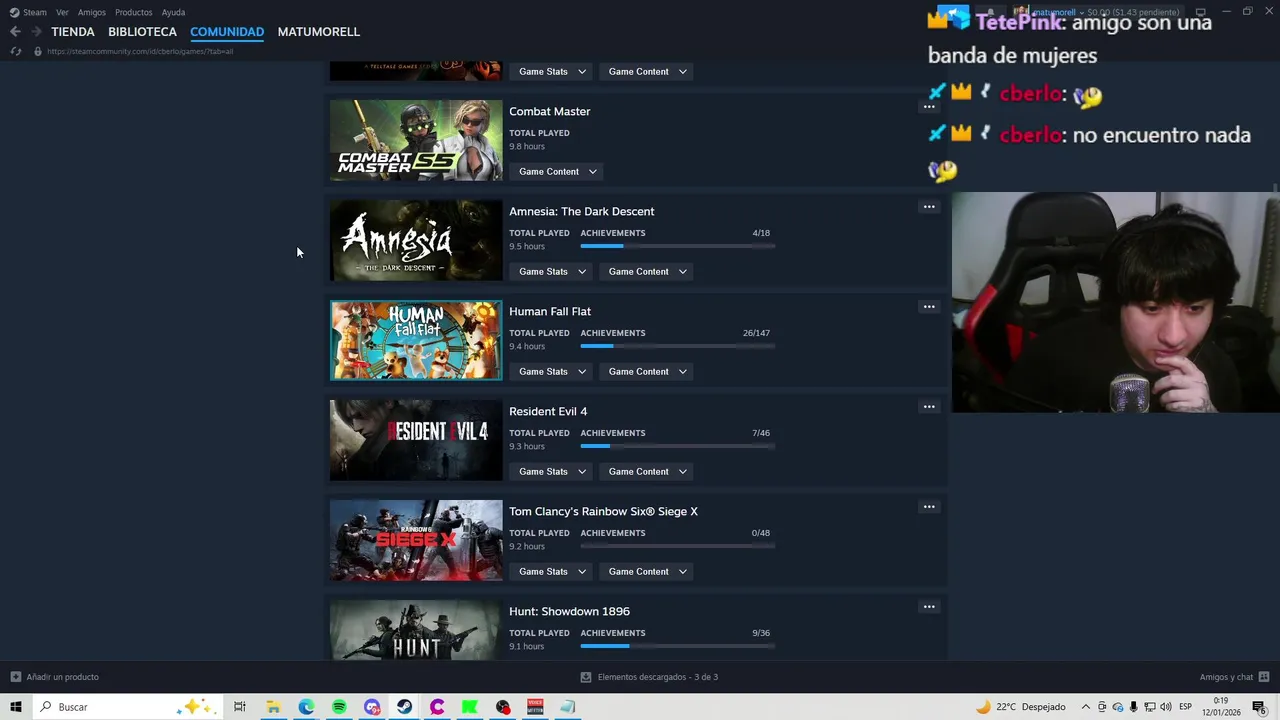
Task: Switch to the BIBLIOTECA tab
Action: click(x=142, y=32)
